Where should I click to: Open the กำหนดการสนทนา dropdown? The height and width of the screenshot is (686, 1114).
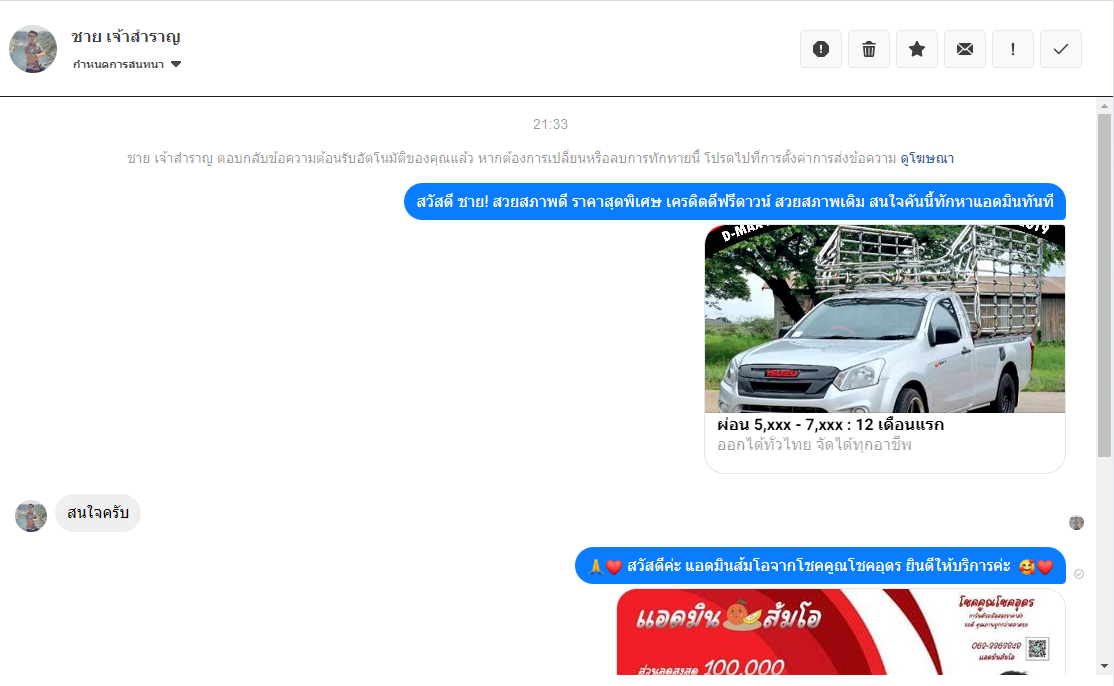[x=127, y=64]
